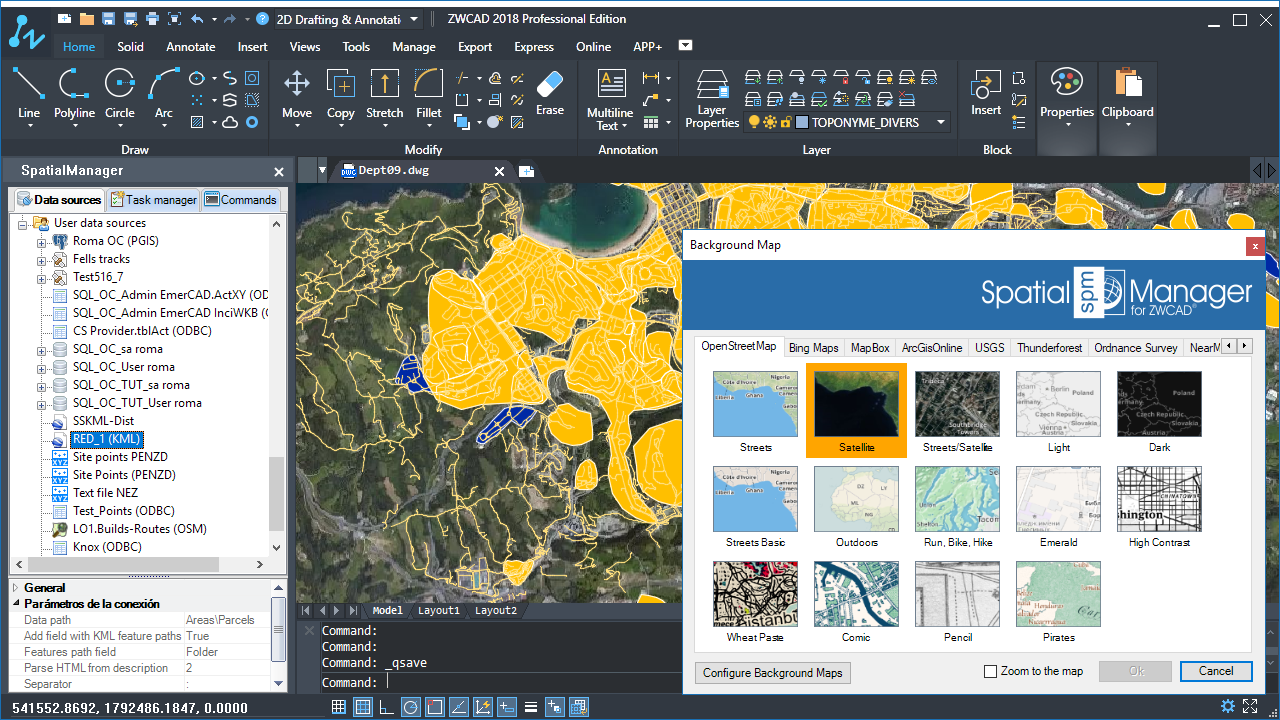Click the Configure Background Maps button
This screenshot has width=1280, height=720.
point(773,672)
